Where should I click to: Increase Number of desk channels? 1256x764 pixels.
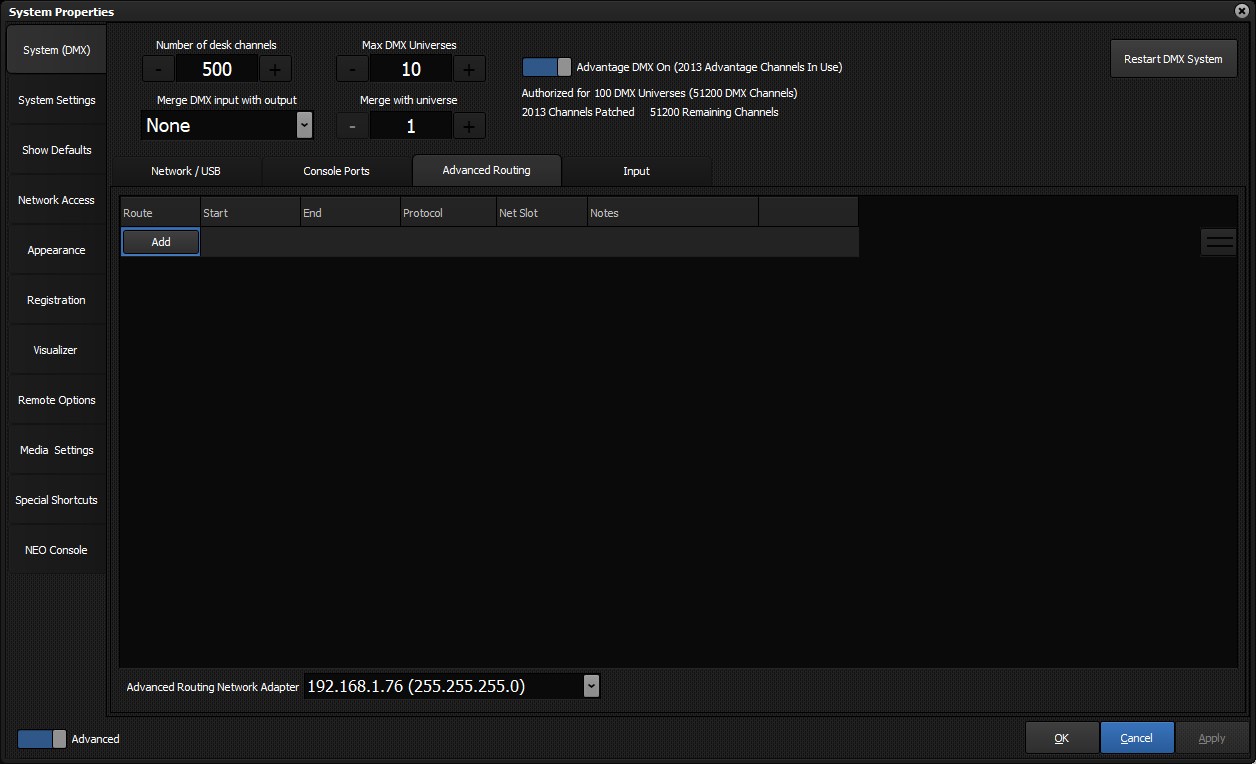274,68
